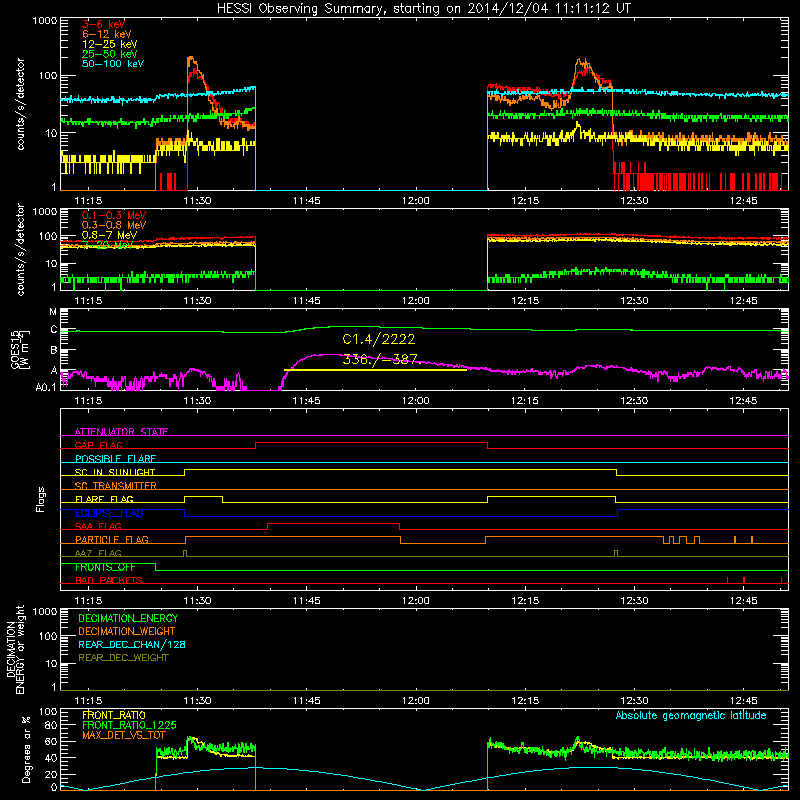Select the SAA_FLAG label
The width and height of the screenshot is (800, 800).
point(98,526)
